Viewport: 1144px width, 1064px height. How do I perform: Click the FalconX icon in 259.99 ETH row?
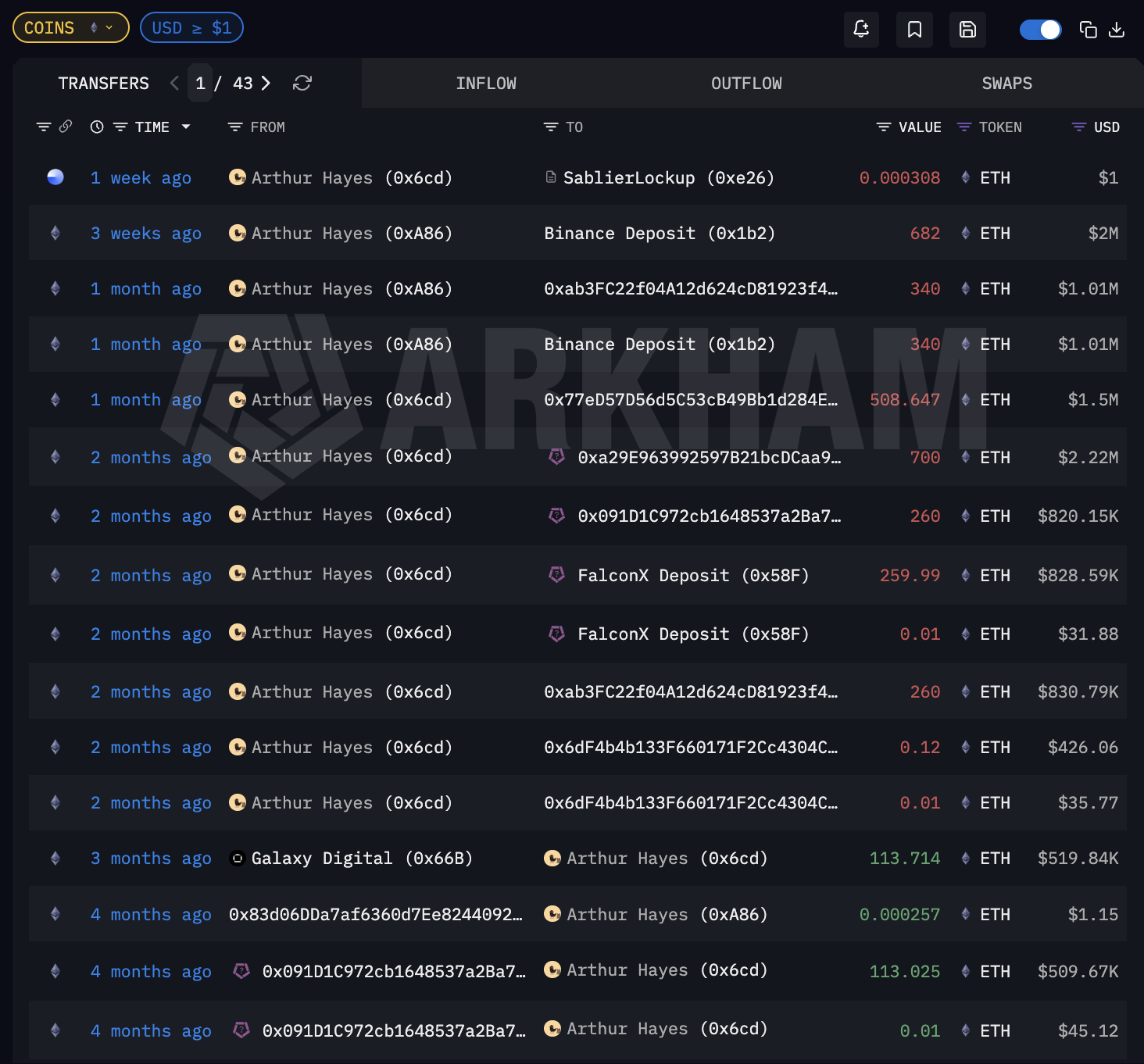click(556, 575)
